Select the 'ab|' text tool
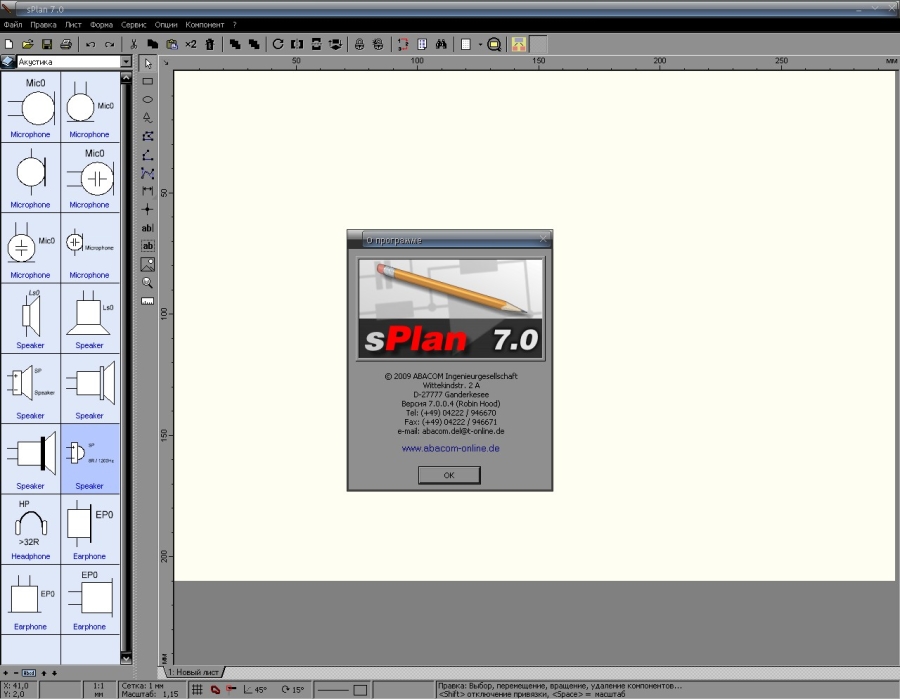 148,228
